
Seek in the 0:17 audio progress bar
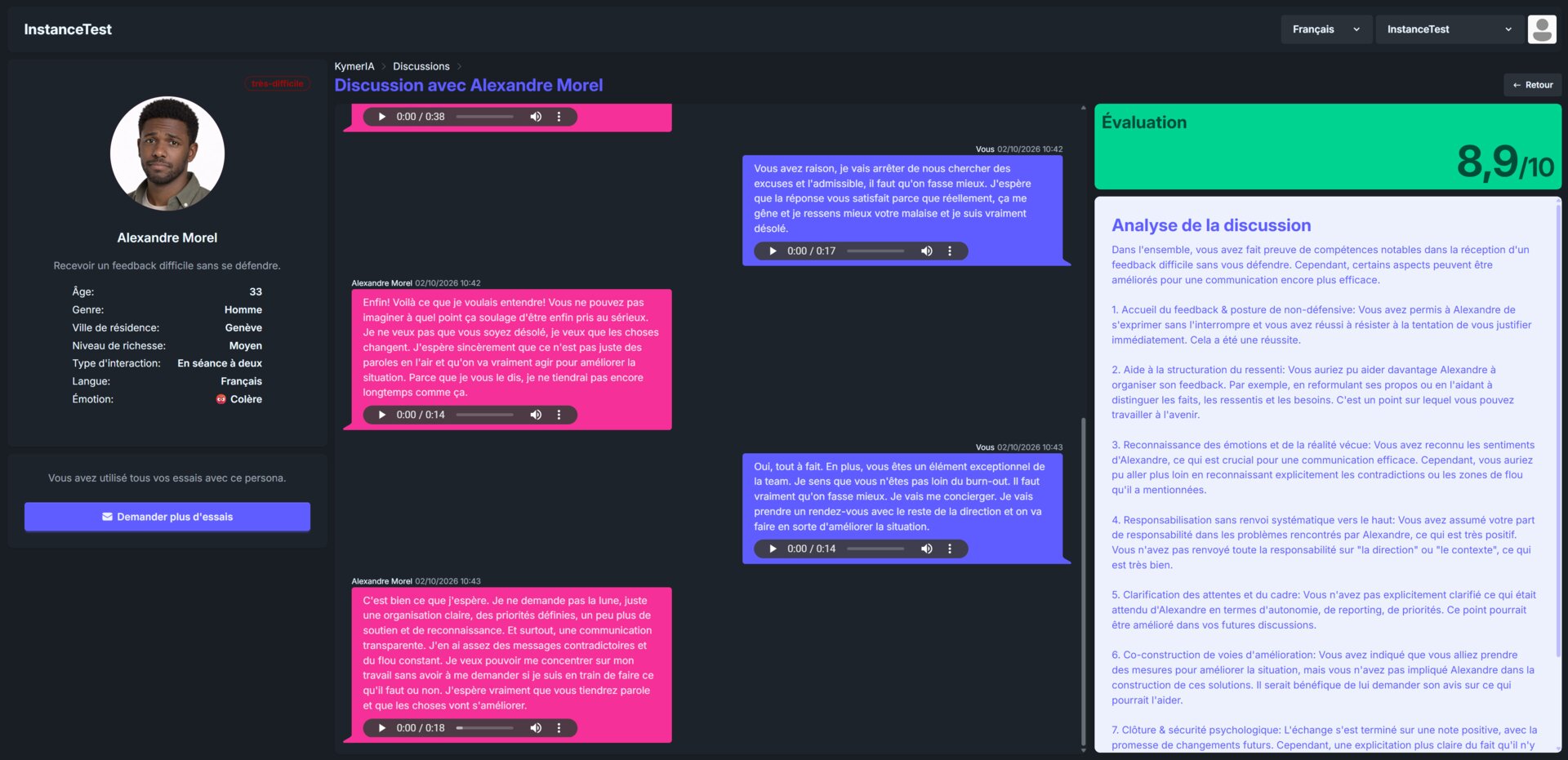pyautogui.click(x=875, y=251)
